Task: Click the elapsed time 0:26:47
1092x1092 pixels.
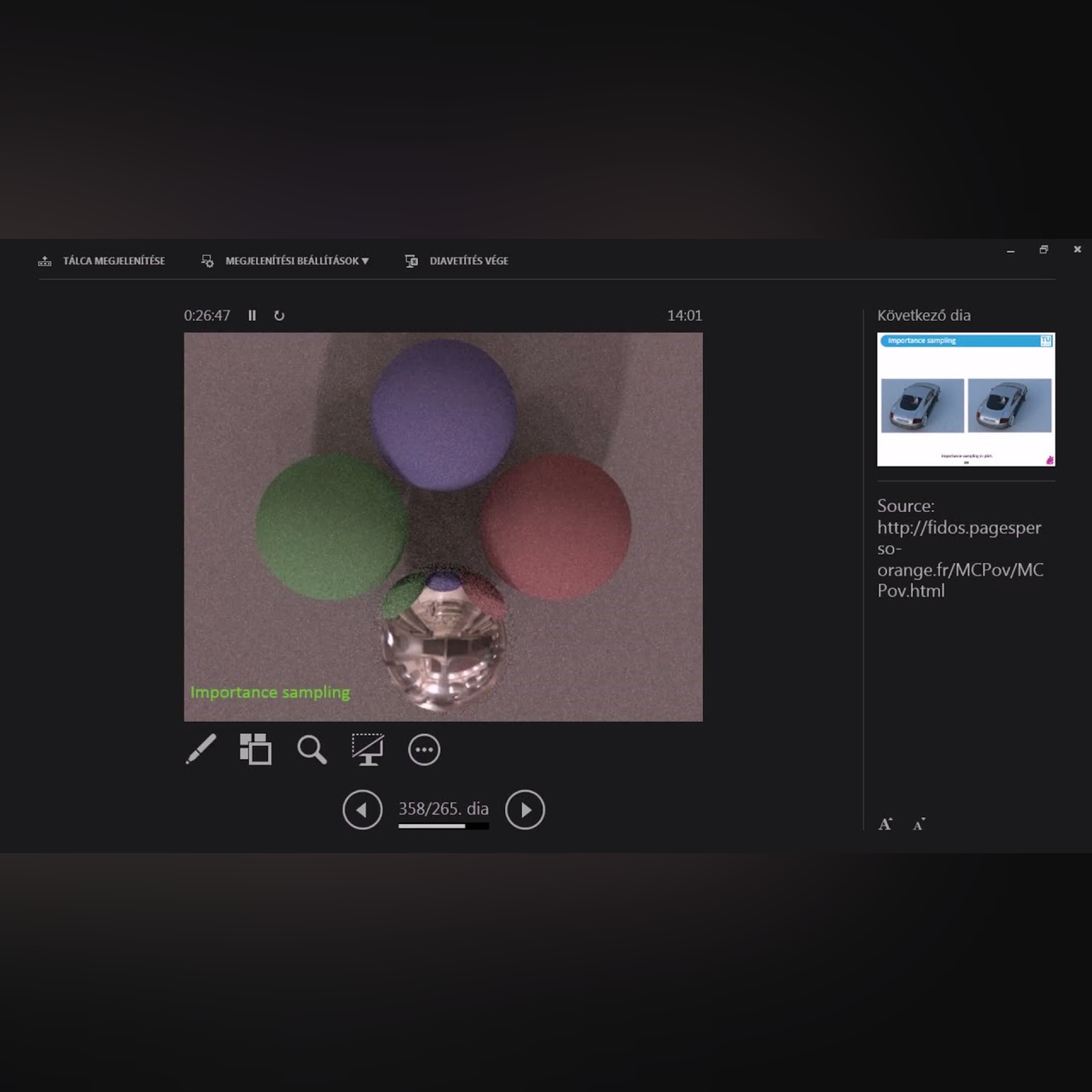Action: (x=207, y=315)
